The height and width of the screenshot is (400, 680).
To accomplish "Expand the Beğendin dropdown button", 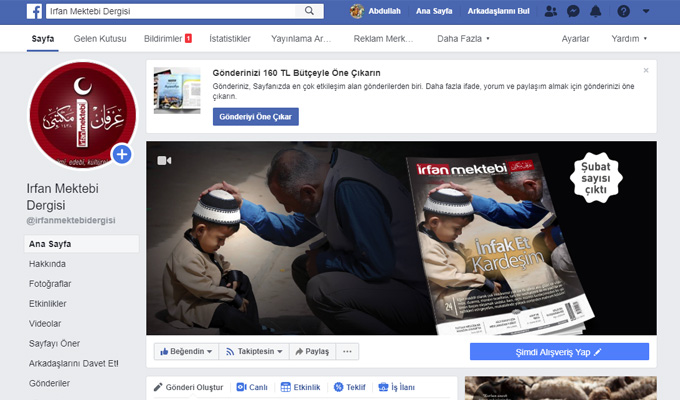I will [x=186, y=351].
